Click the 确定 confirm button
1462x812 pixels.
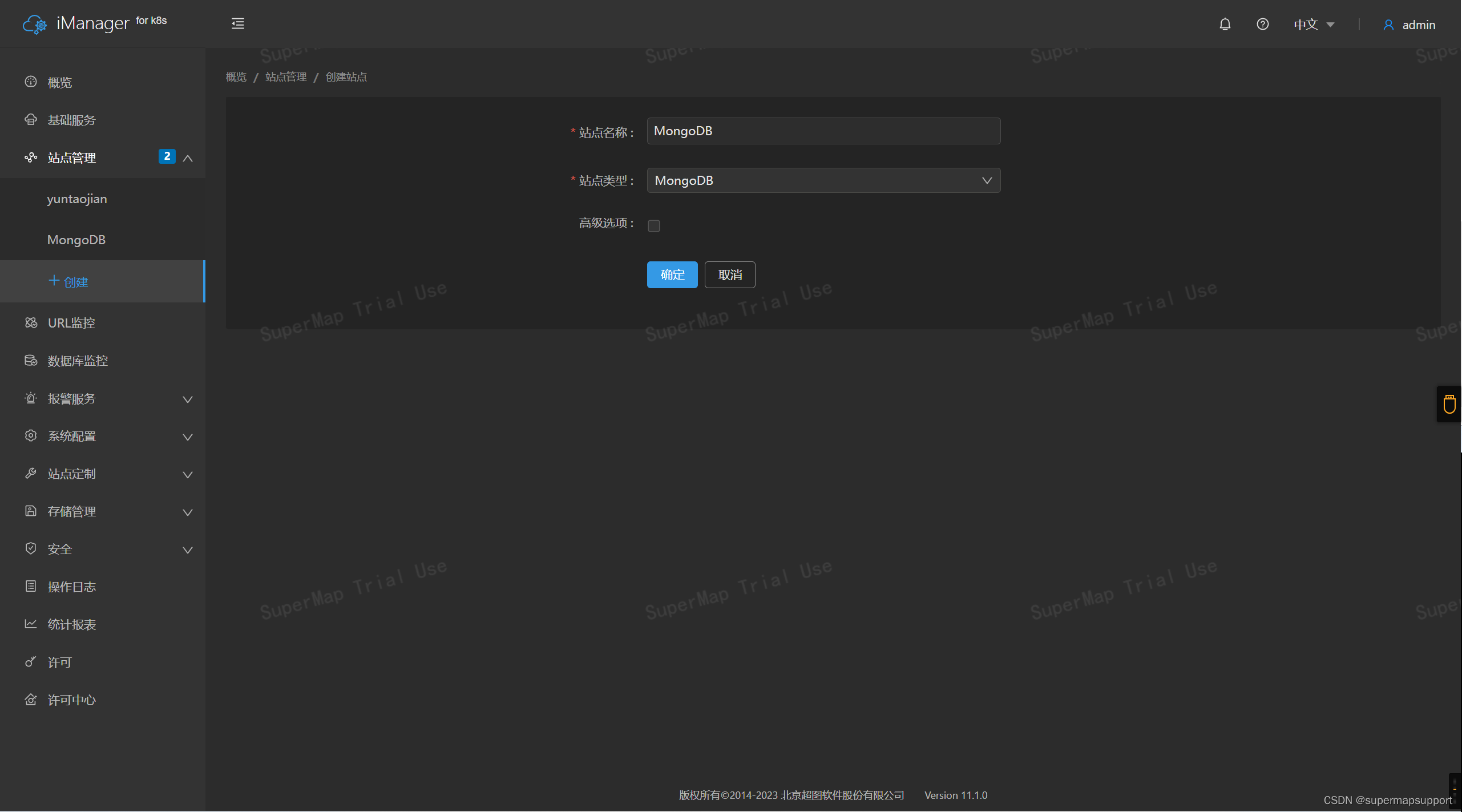click(672, 274)
